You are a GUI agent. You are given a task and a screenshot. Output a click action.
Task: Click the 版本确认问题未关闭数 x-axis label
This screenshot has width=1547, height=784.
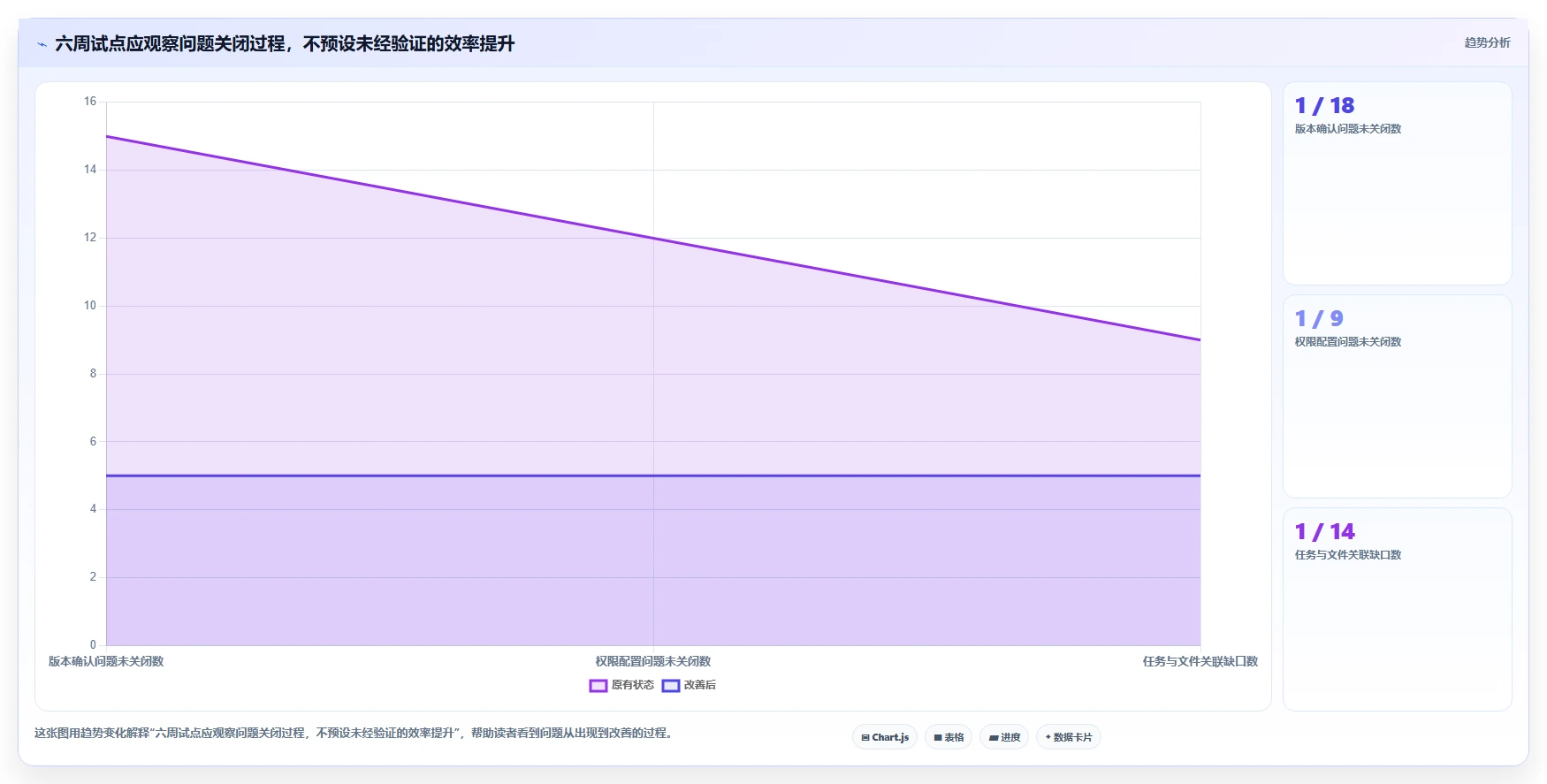pyautogui.click(x=106, y=661)
